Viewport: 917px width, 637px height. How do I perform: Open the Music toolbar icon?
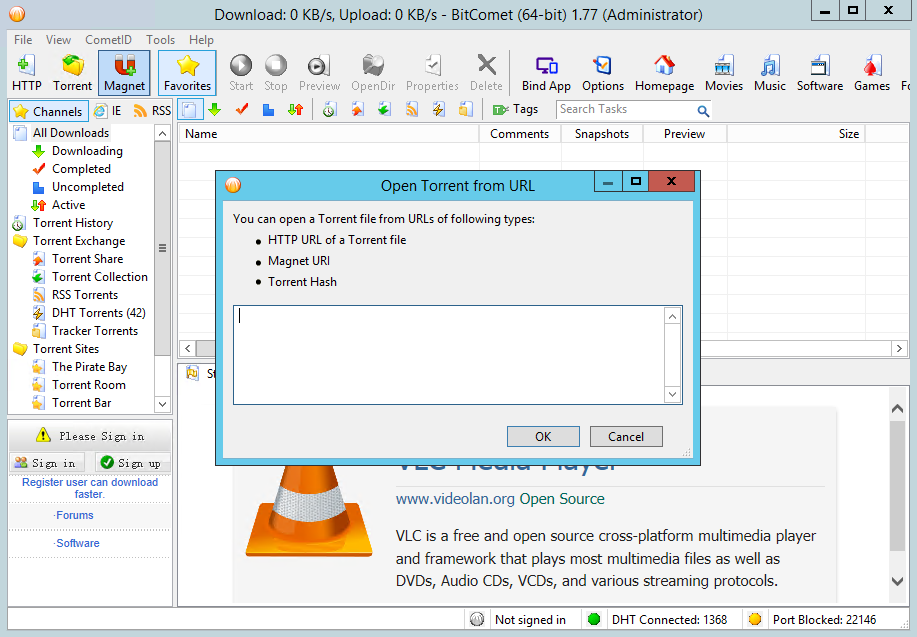coord(770,73)
